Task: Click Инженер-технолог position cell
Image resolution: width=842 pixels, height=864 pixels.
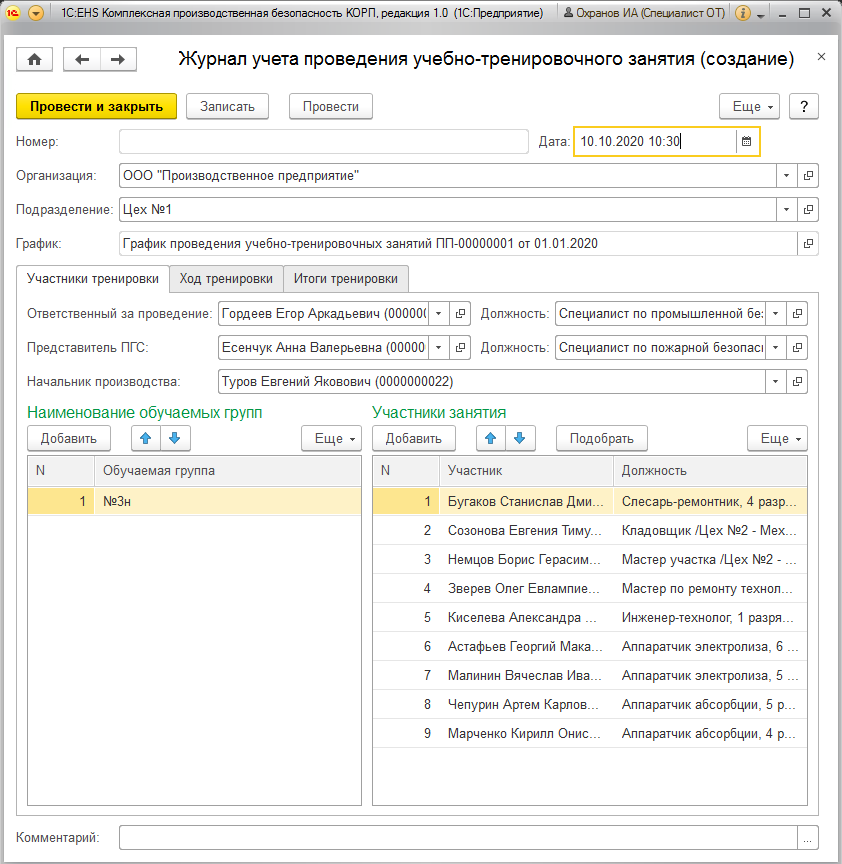Action: tap(710, 618)
